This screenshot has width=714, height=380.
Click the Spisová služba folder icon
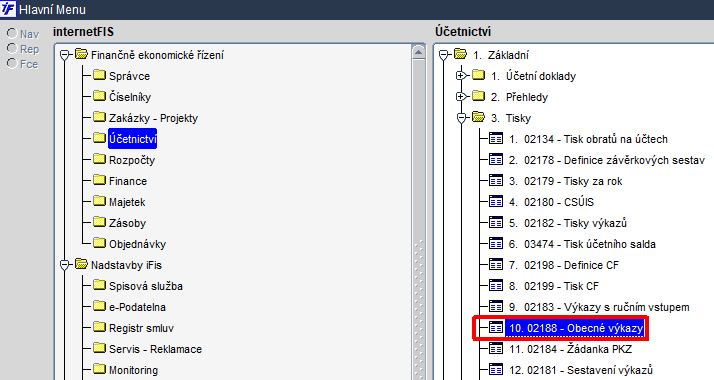click(100, 285)
